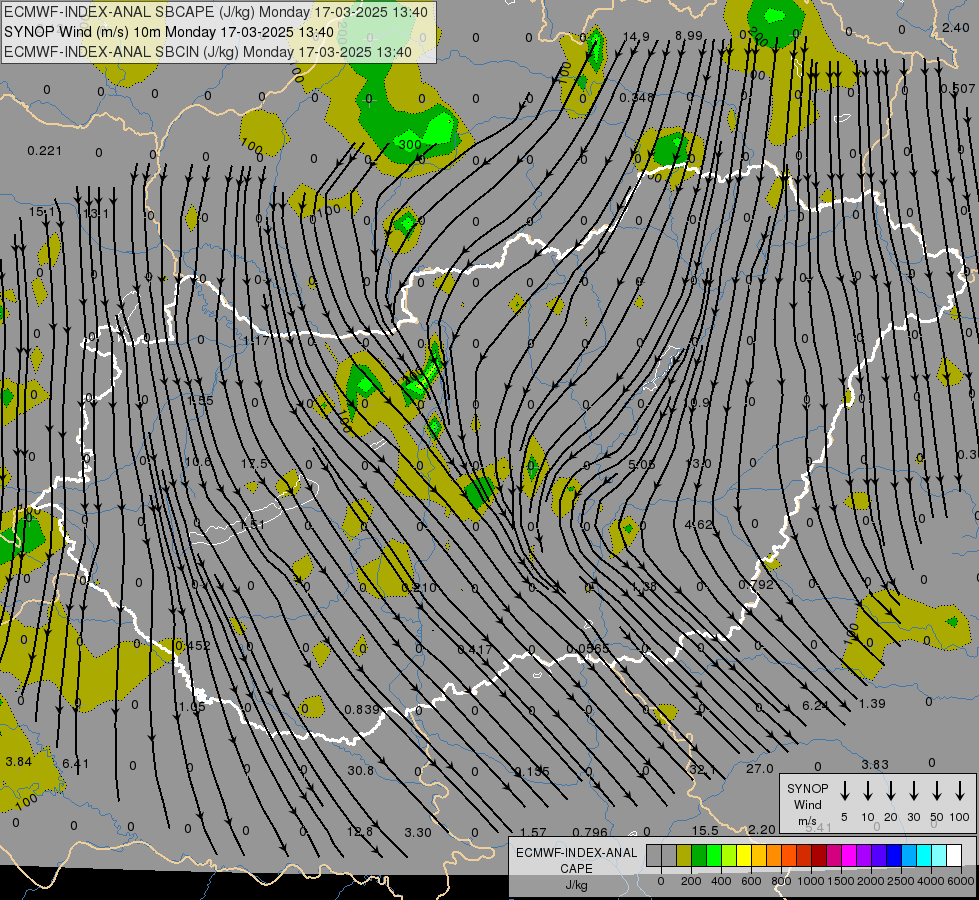The height and width of the screenshot is (900, 979).
Task: Pick the cyan swatch left of 4000 tick
Action: [924, 855]
